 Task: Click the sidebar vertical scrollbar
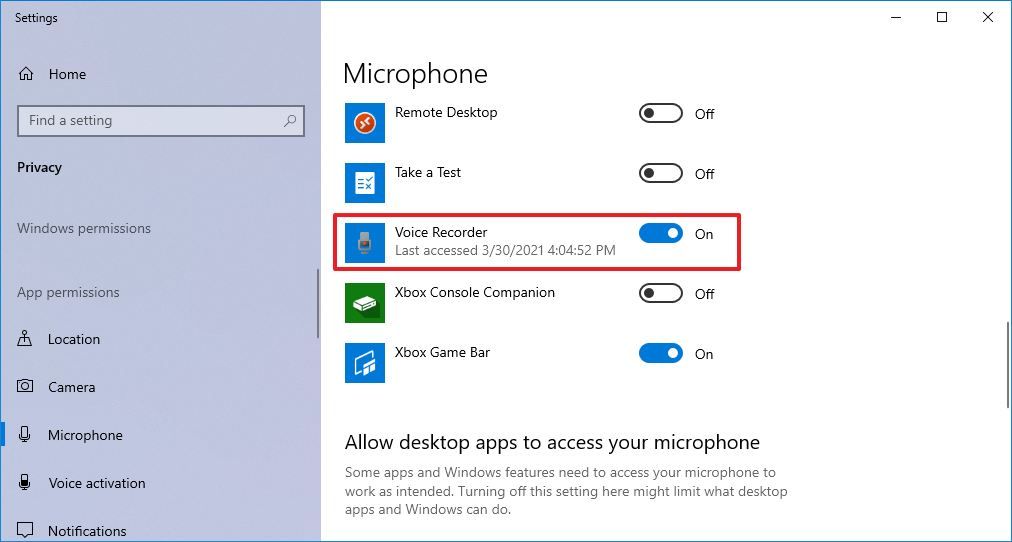318,303
